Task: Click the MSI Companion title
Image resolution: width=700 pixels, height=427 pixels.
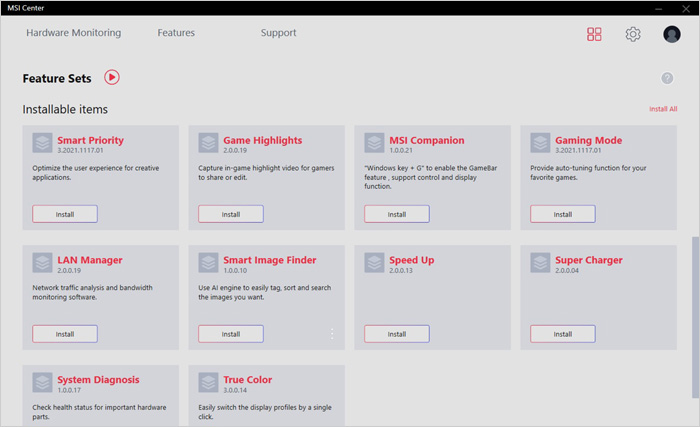Action: point(426,140)
